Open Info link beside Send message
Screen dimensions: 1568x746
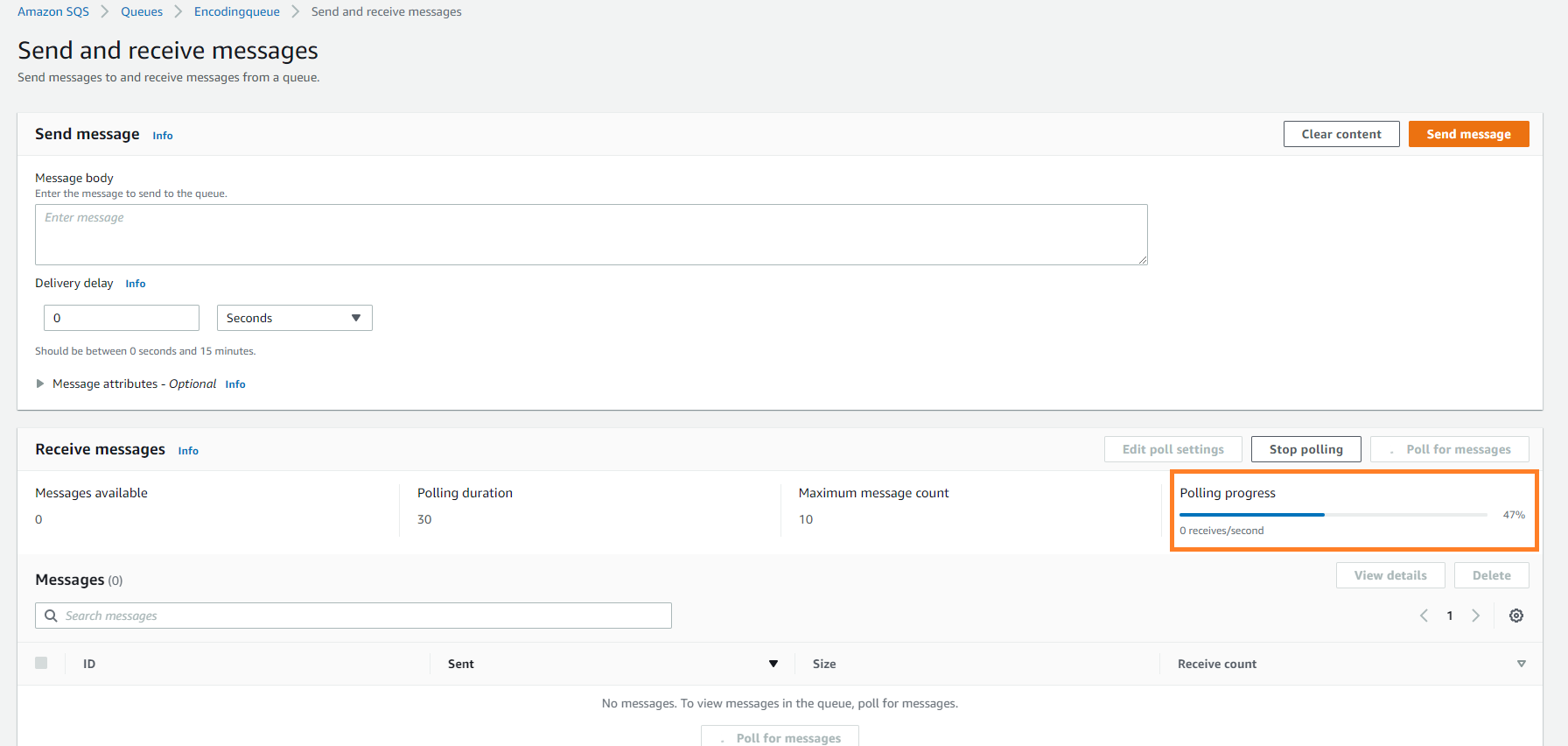click(x=163, y=136)
